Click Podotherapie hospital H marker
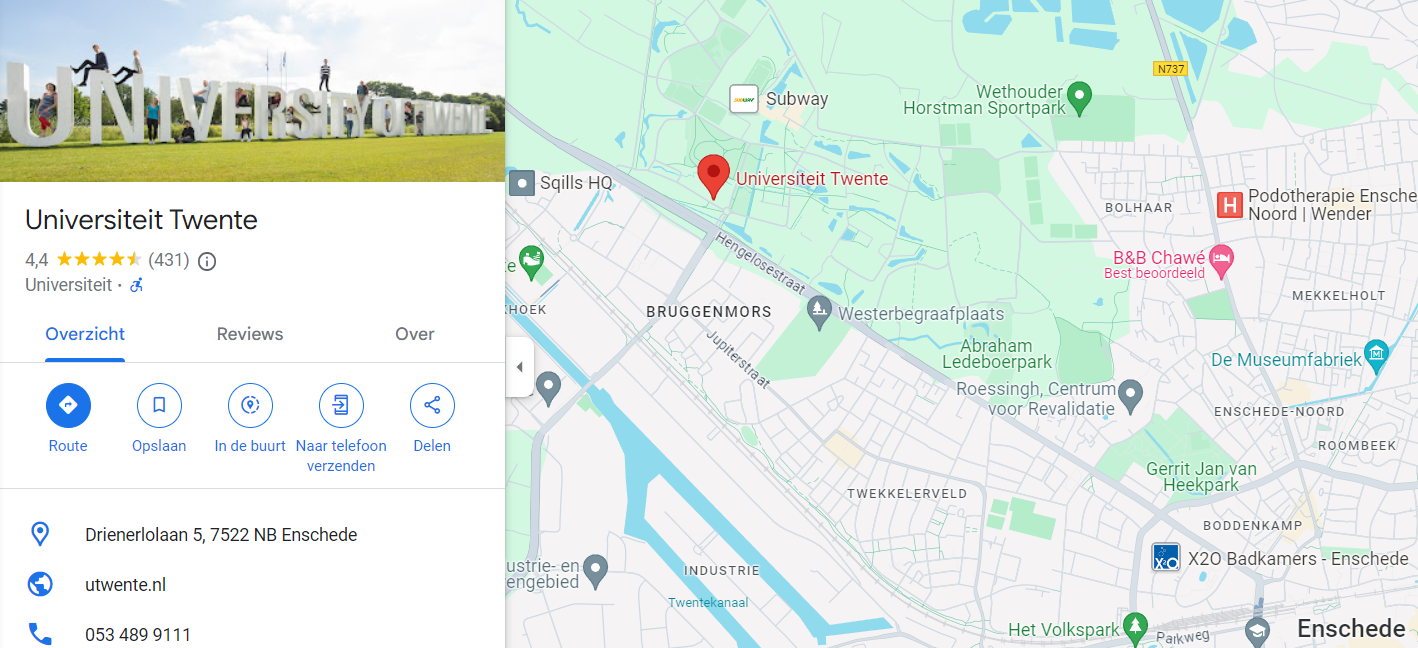The width and height of the screenshot is (1418, 648). (x=1229, y=205)
